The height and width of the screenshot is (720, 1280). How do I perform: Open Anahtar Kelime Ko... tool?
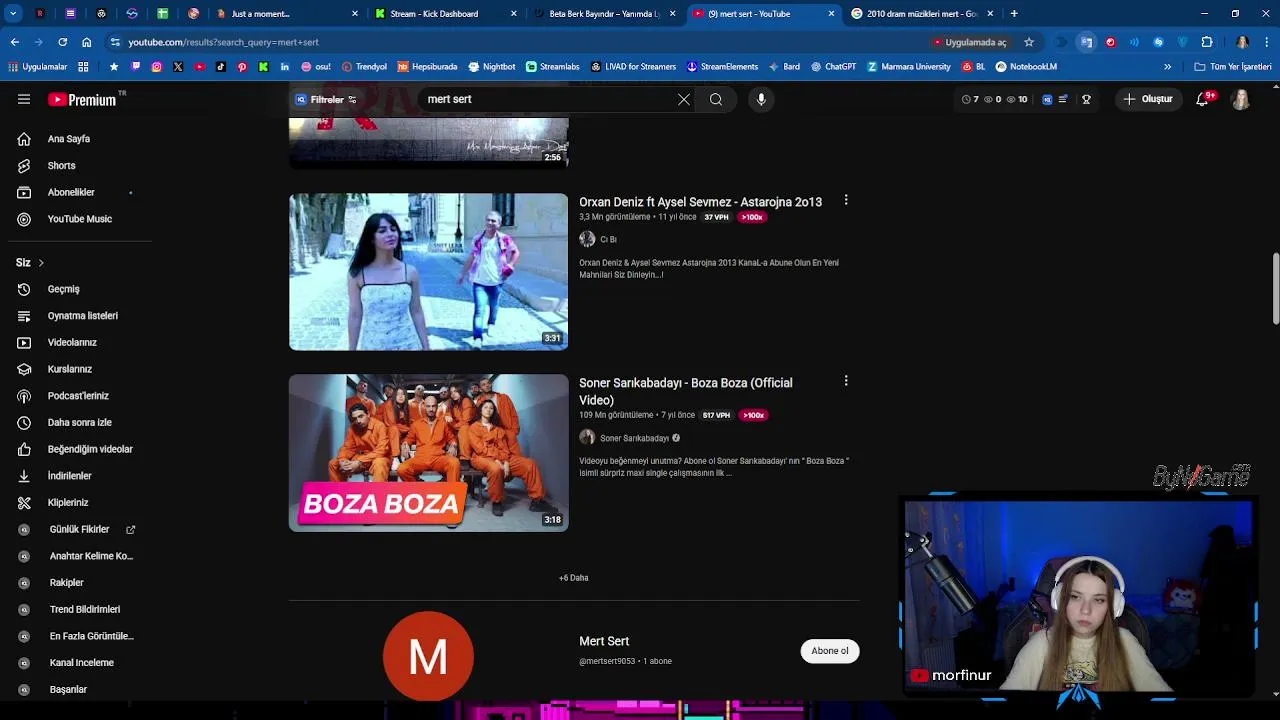pos(91,556)
